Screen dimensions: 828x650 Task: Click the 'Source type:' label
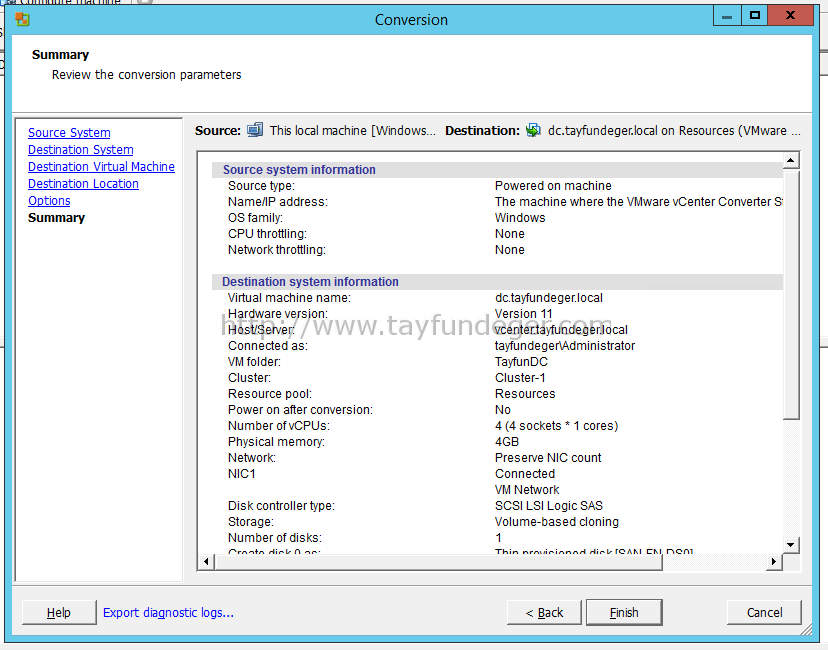click(261, 186)
